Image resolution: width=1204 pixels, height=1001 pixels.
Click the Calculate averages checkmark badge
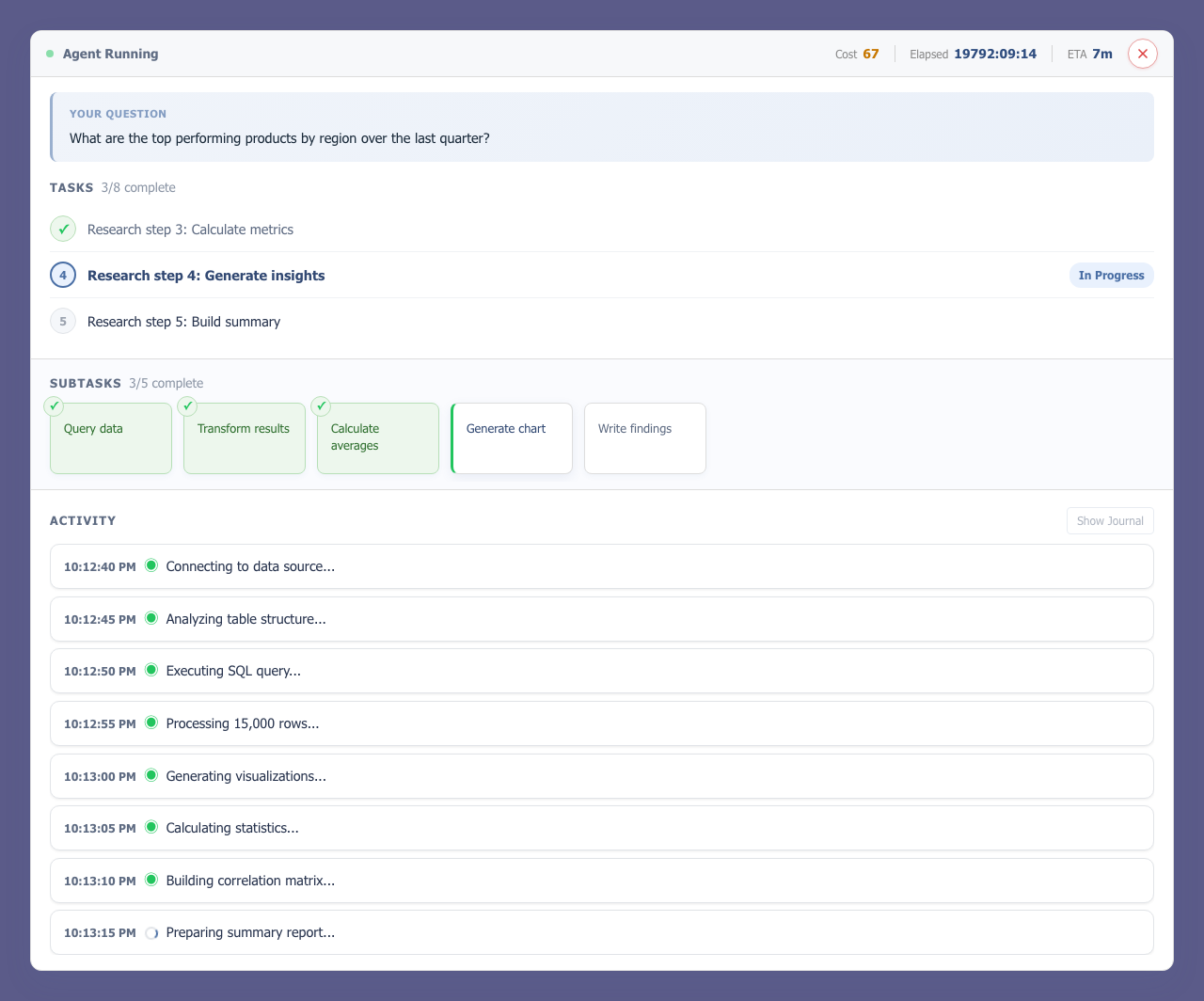click(x=322, y=405)
